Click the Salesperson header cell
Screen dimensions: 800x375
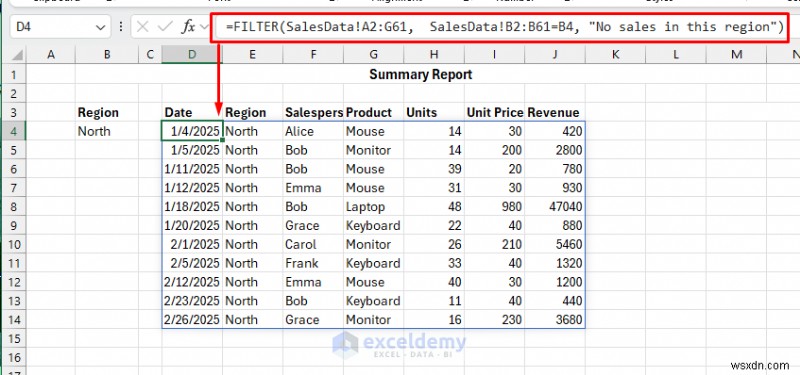313,112
